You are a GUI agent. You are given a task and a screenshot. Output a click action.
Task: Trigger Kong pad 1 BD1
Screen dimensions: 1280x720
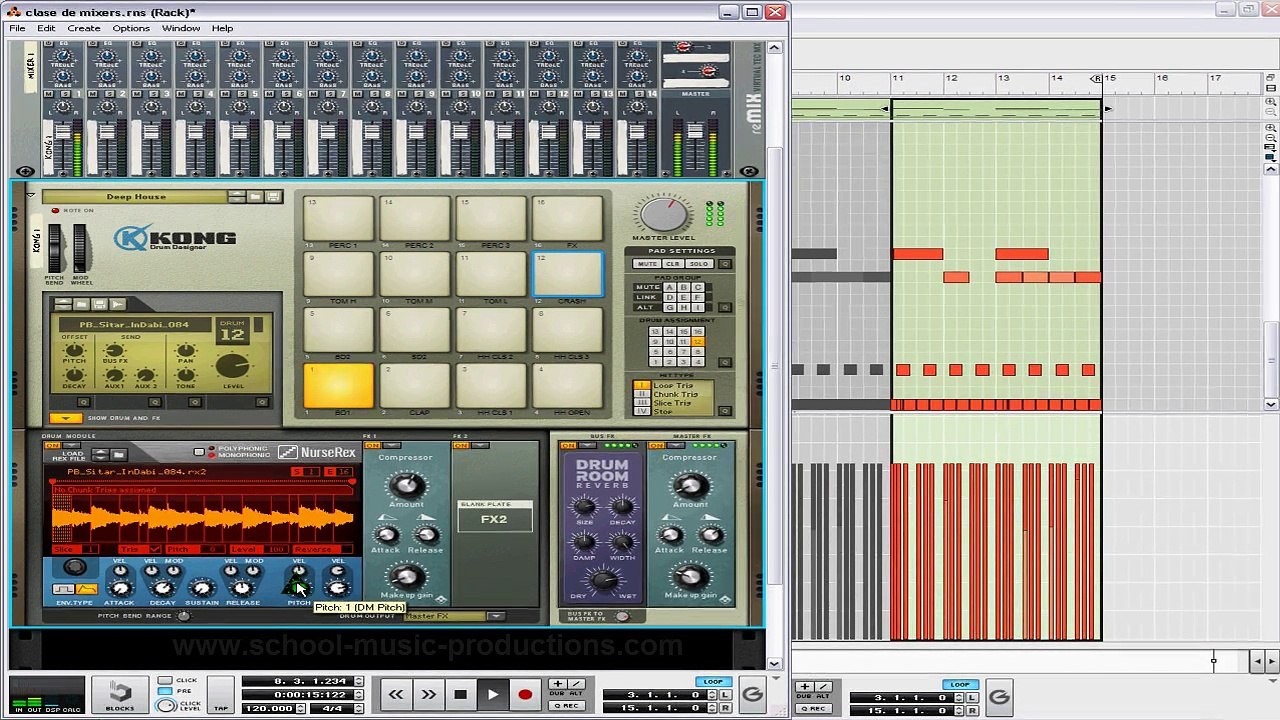pyautogui.click(x=338, y=386)
